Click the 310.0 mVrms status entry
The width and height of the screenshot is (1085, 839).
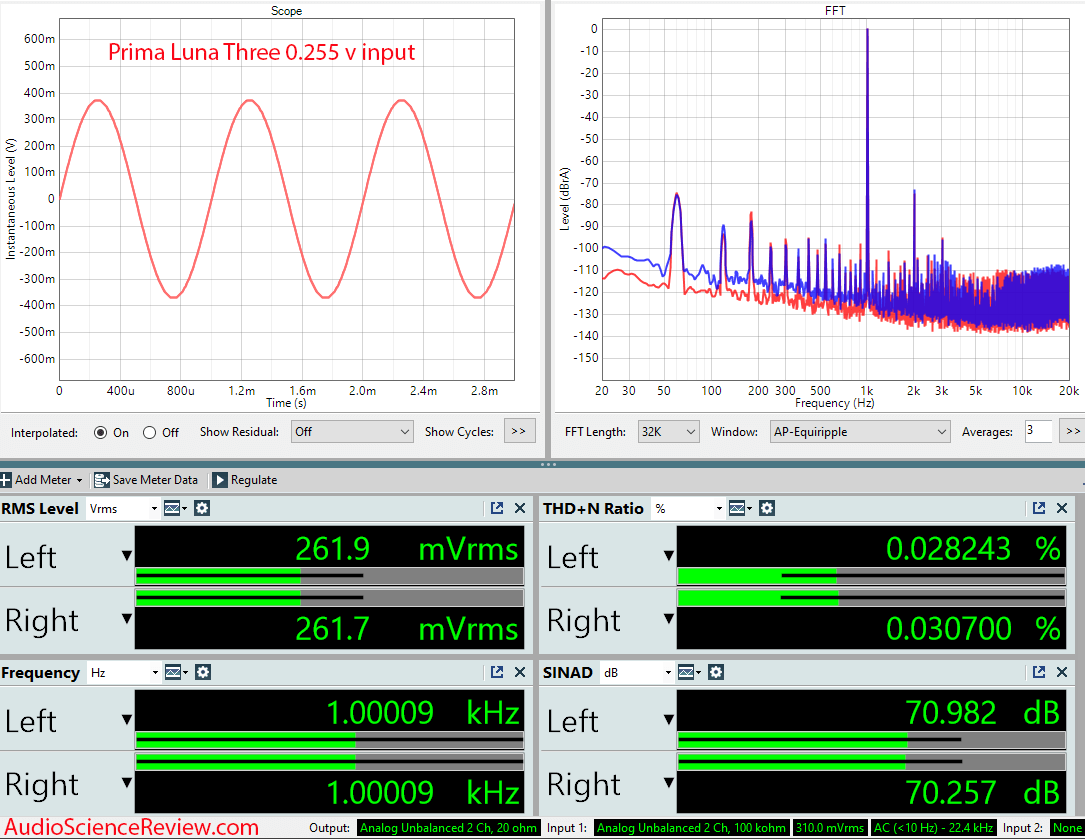click(x=830, y=828)
